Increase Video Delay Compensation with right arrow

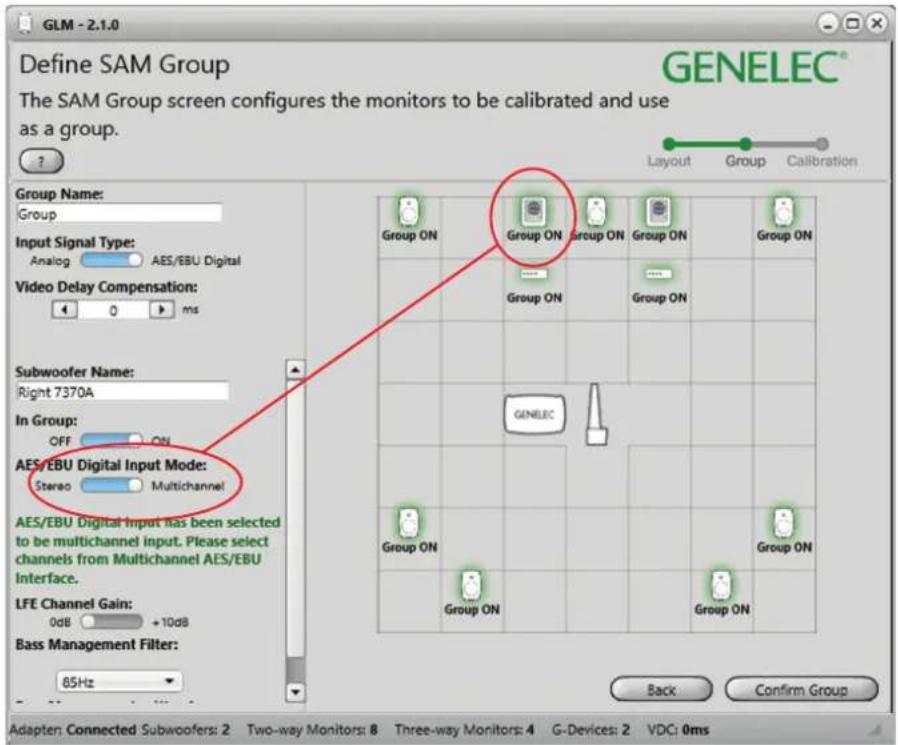click(162, 310)
